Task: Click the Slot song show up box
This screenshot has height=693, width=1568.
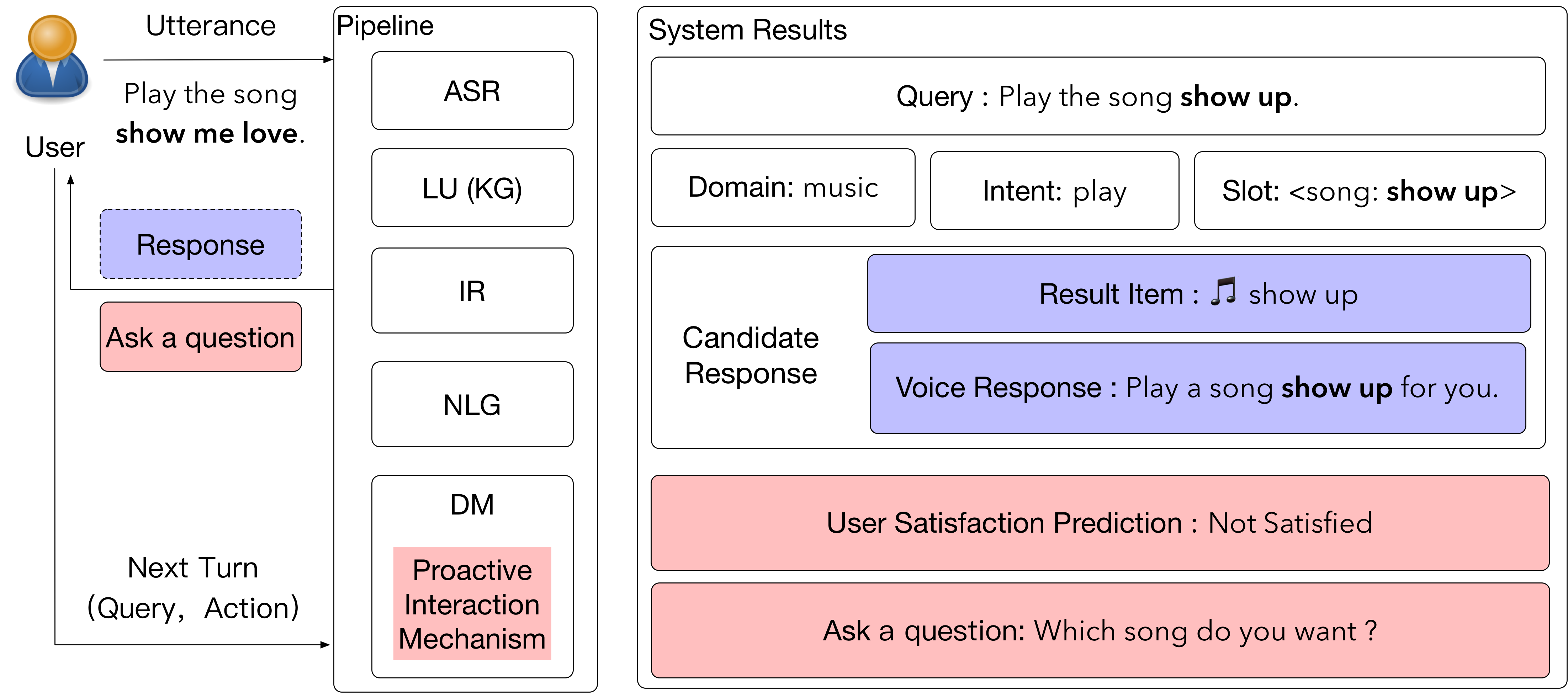Action: [x=1370, y=191]
